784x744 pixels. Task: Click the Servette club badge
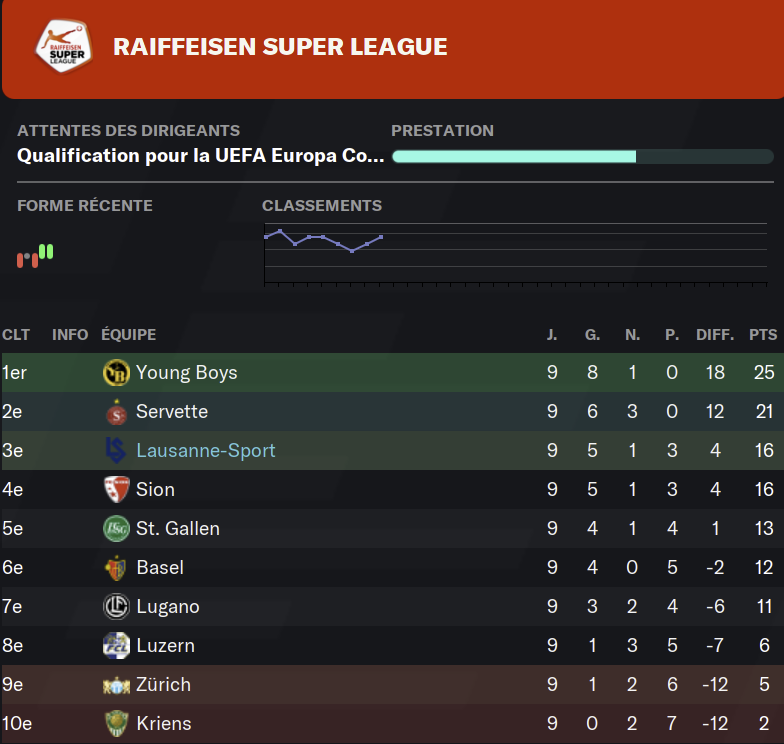point(116,412)
